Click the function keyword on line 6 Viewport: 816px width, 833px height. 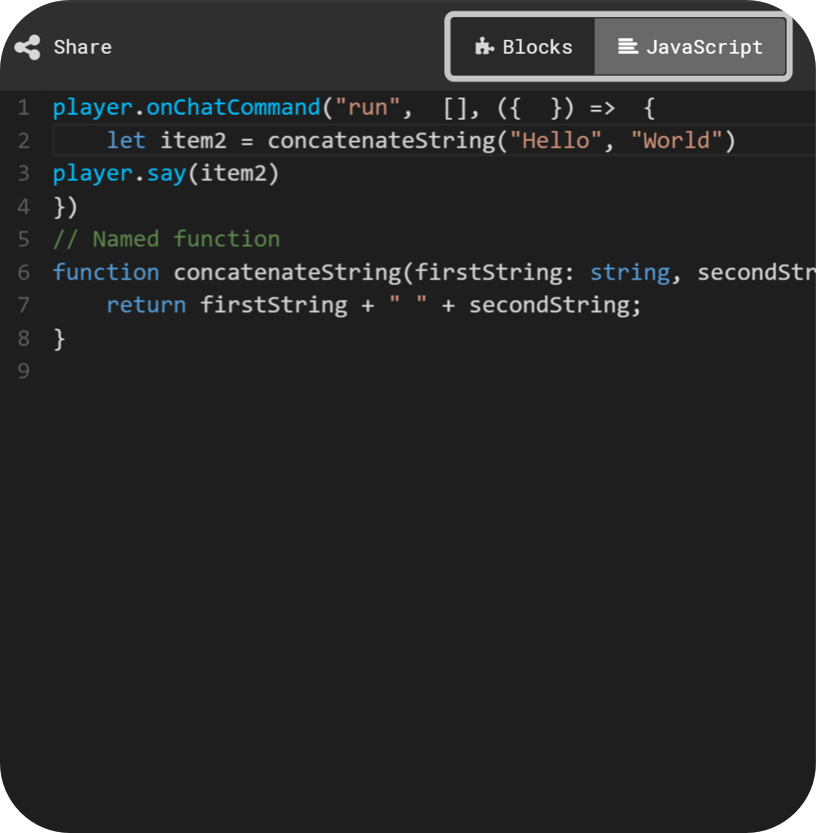click(x=105, y=272)
